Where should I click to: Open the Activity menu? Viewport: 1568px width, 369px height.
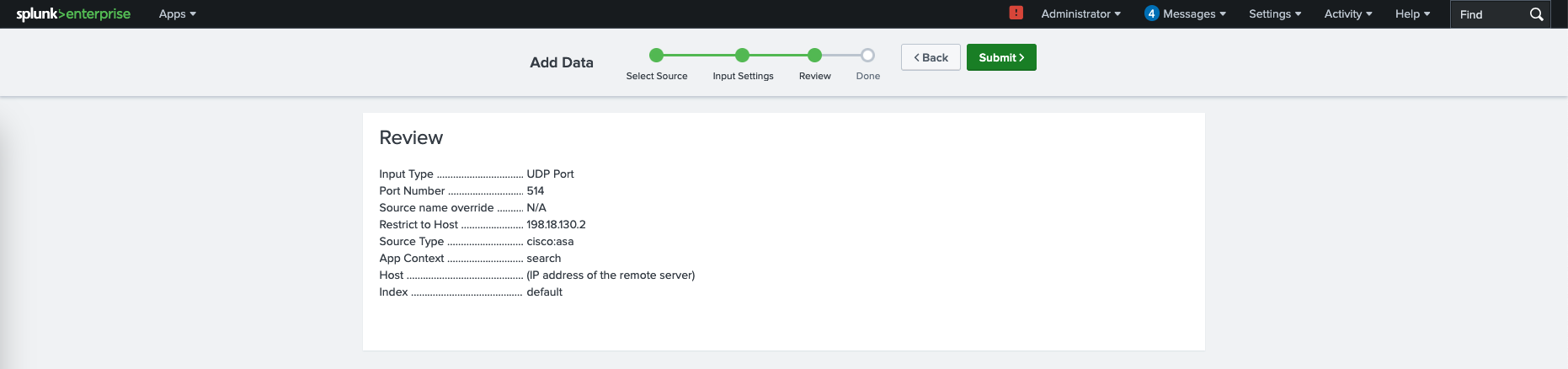point(1347,14)
